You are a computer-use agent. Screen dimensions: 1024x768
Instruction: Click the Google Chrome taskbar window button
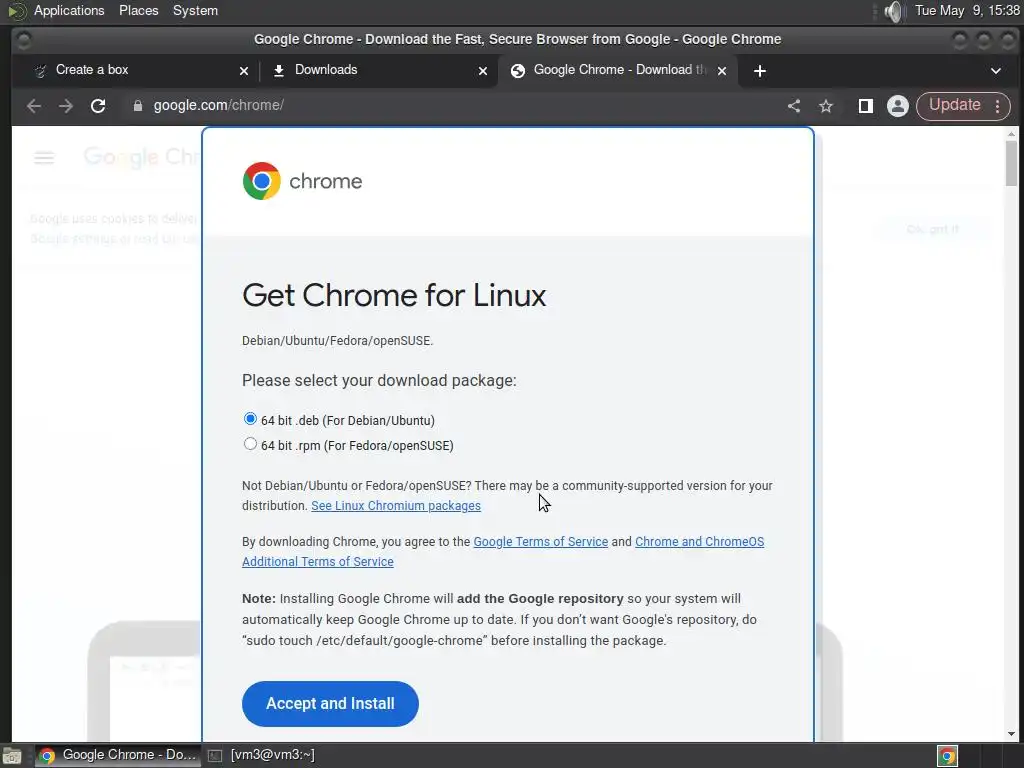118,755
